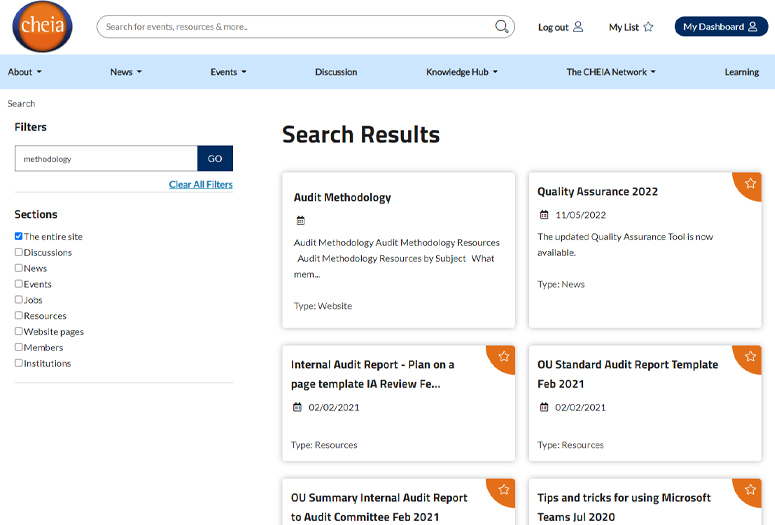The image size is (775, 525).
Task: Click Clear All Filters link
Action: (201, 184)
